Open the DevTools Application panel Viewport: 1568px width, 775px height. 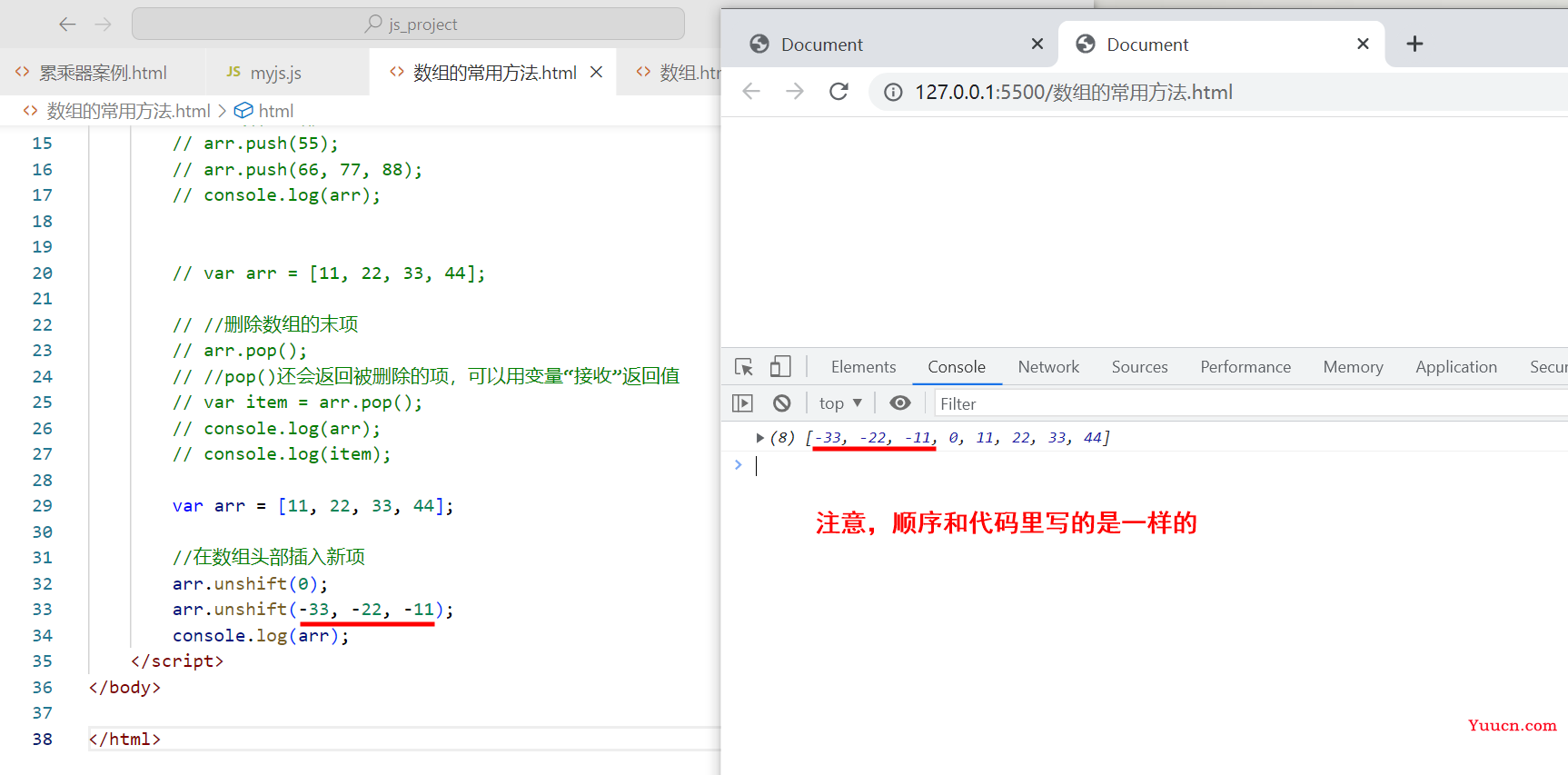click(1455, 367)
